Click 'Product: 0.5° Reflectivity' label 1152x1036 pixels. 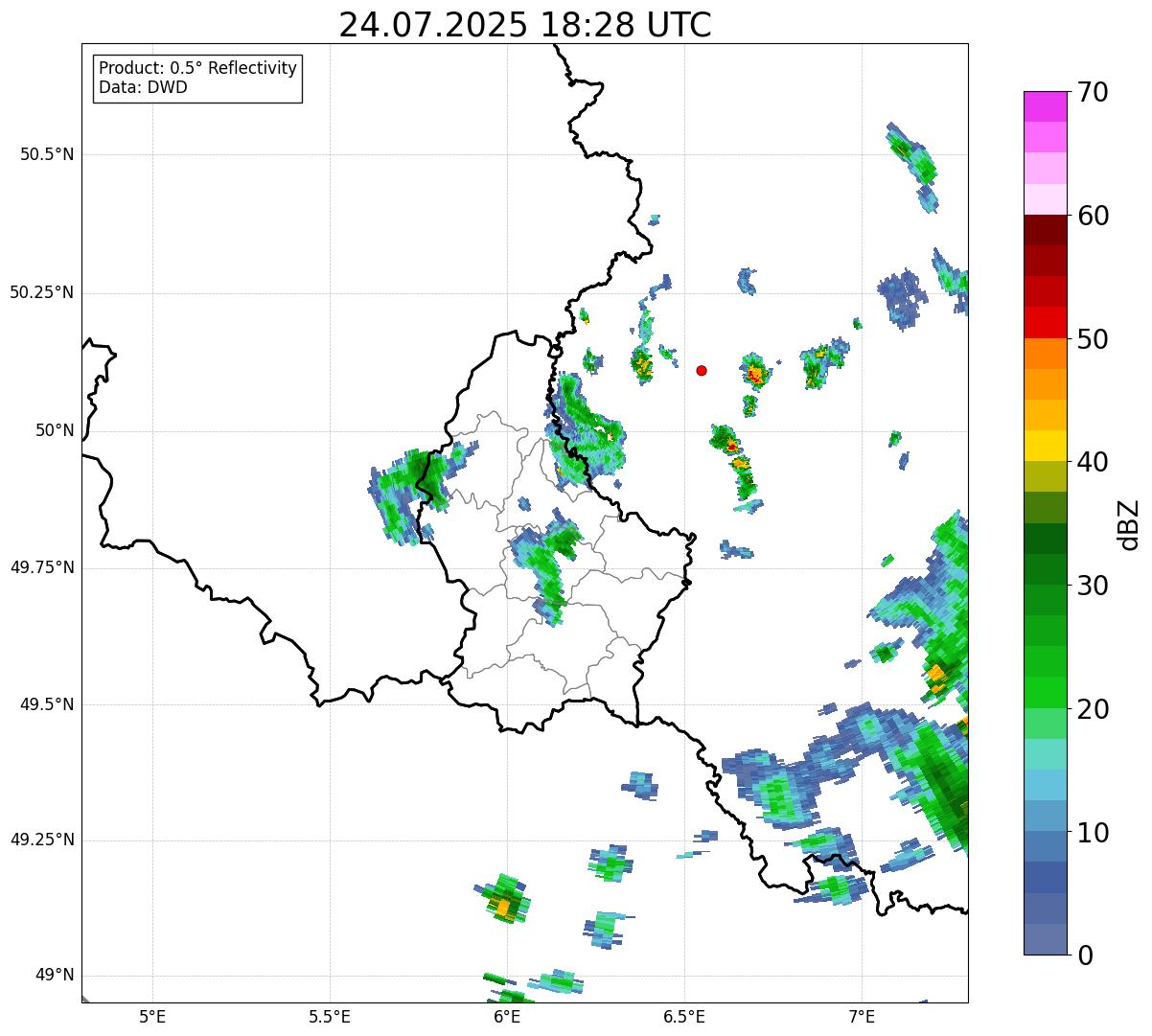pyautogui.click(x=198, y=68)
